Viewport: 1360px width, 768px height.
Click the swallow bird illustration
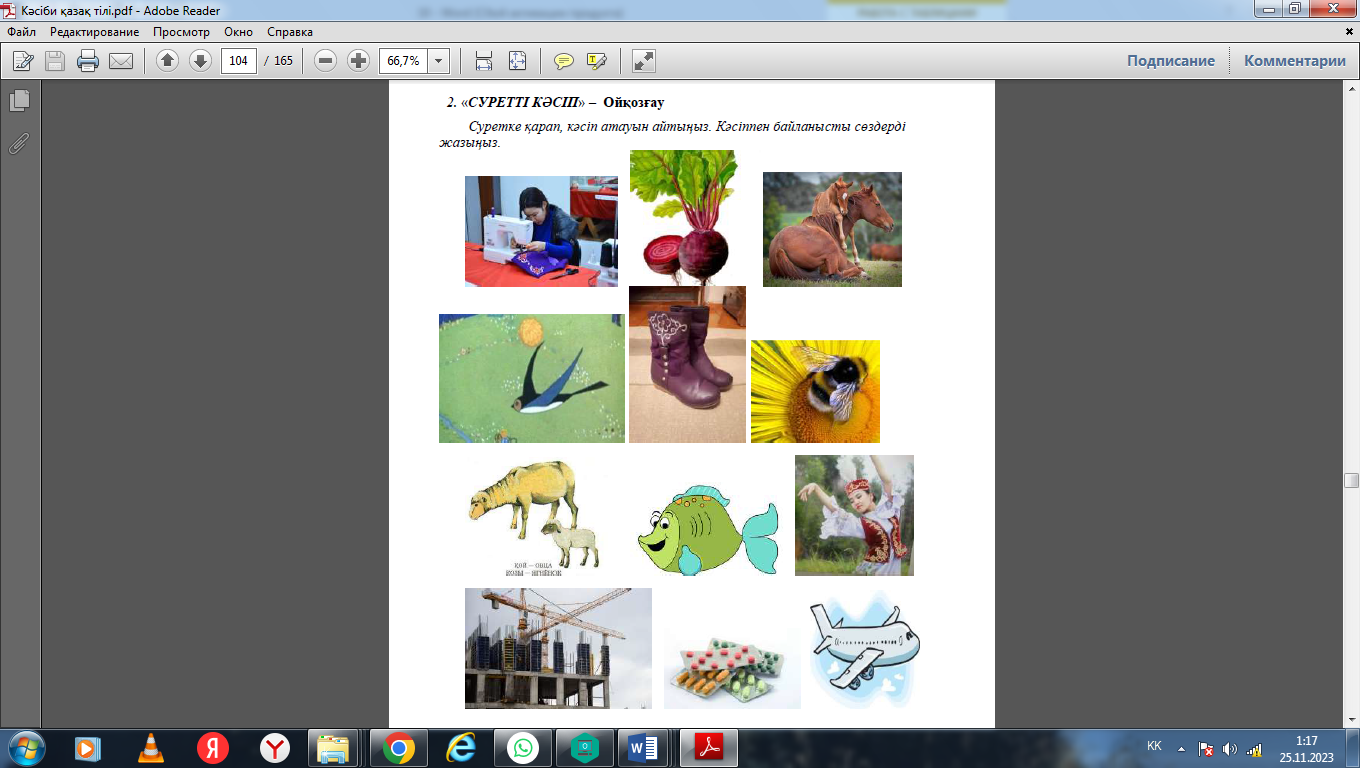[x=532, y=378]
